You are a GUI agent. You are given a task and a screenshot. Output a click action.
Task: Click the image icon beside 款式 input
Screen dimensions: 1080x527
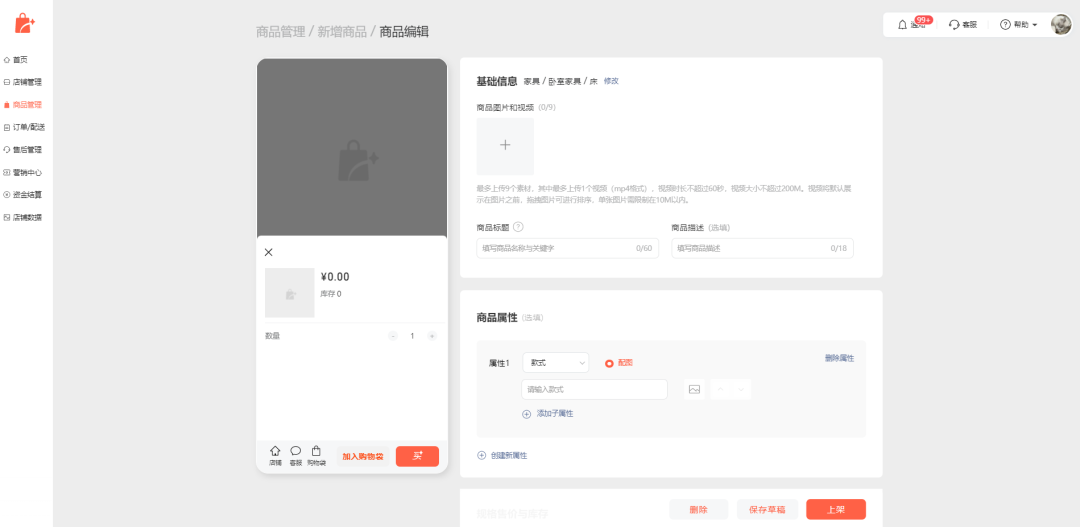(x=694, y=390)
